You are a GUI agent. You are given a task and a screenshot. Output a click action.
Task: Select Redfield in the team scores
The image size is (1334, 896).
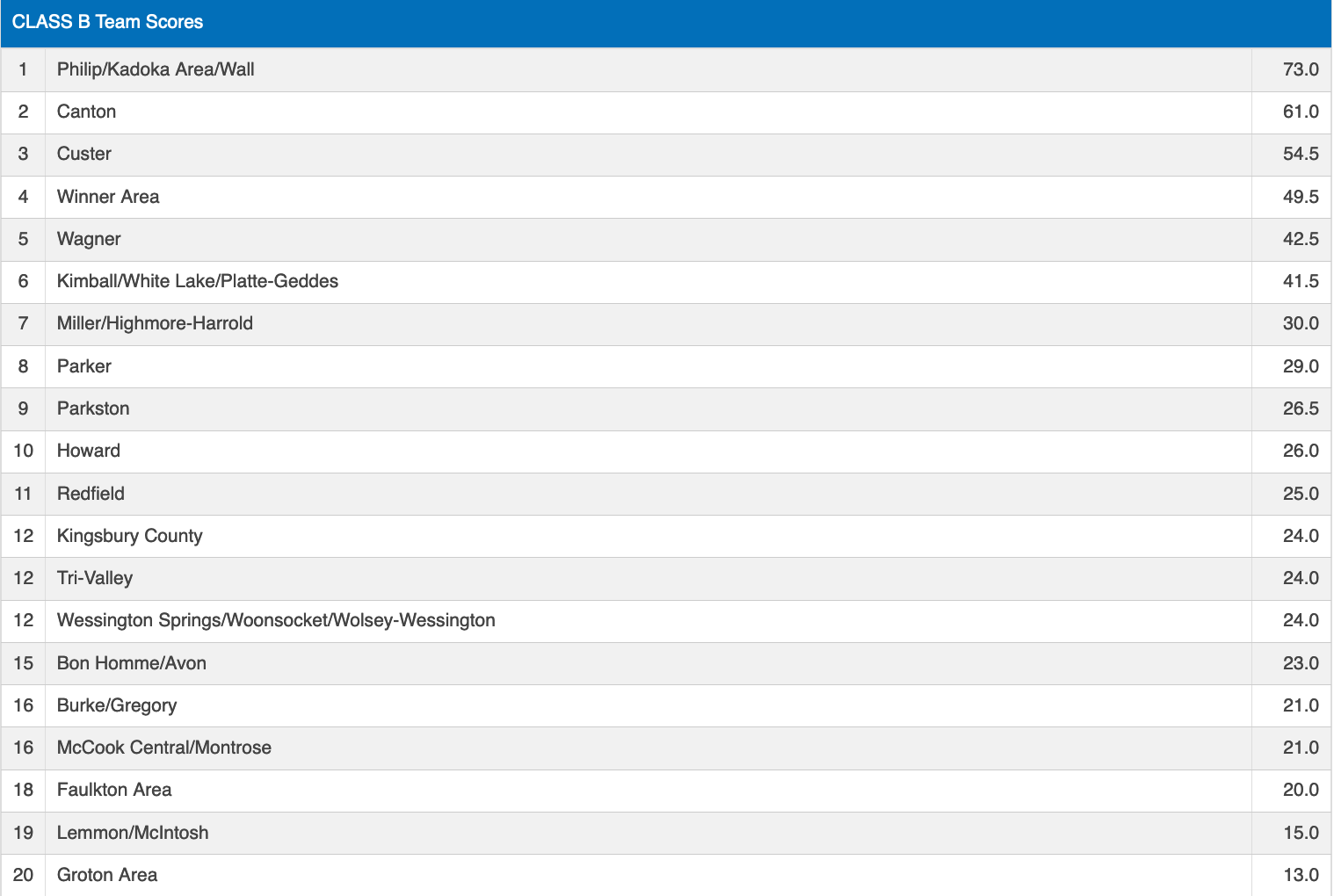[x=91, y=494]
